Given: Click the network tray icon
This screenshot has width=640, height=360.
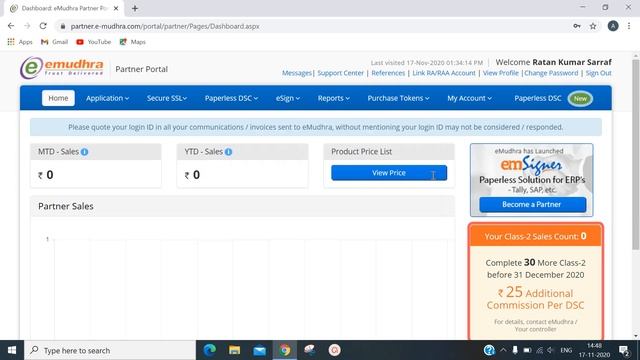Looking at the screenshot, I should (x=539, y=350).
